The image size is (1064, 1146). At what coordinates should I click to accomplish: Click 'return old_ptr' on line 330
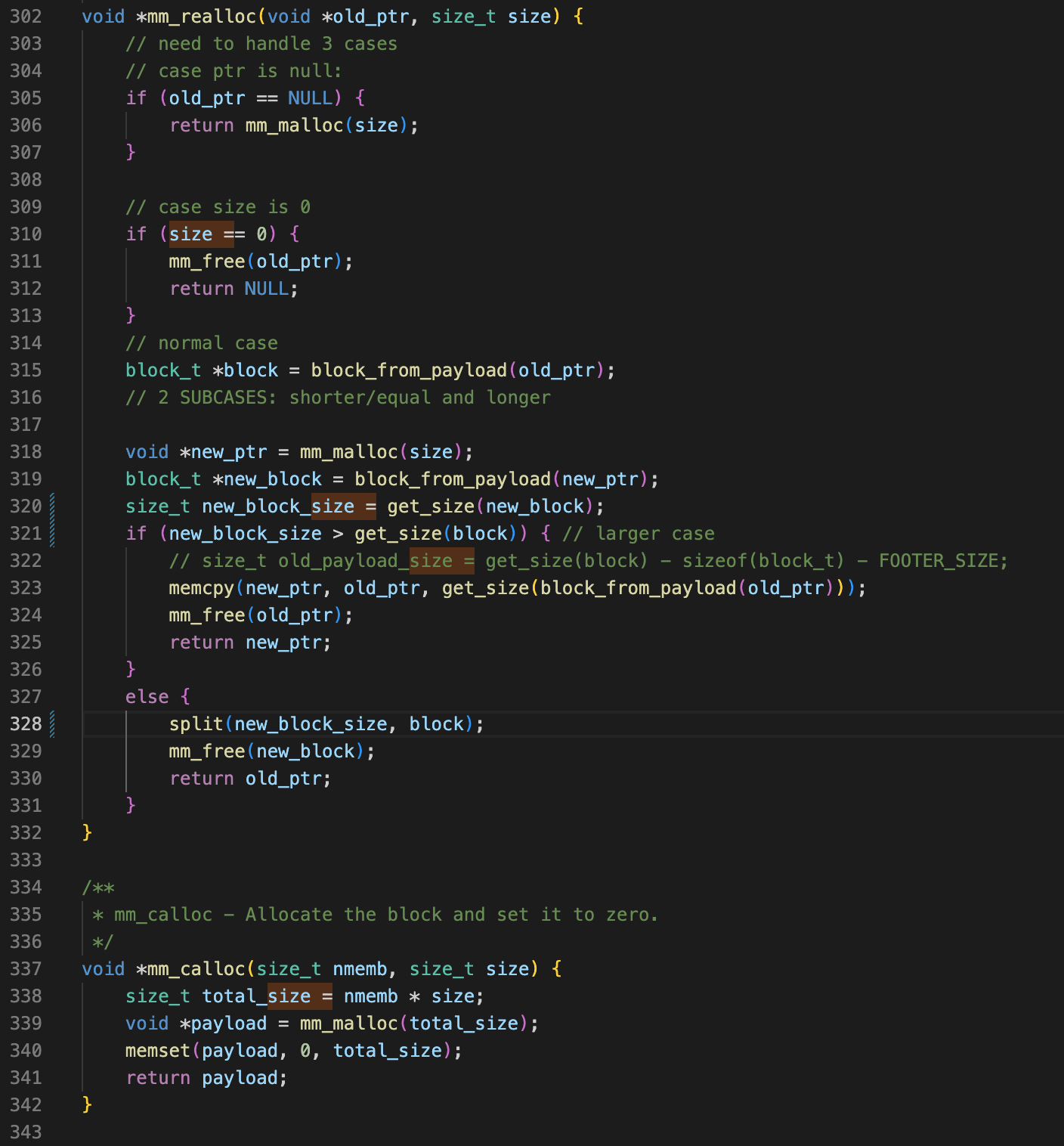(250, 779)
